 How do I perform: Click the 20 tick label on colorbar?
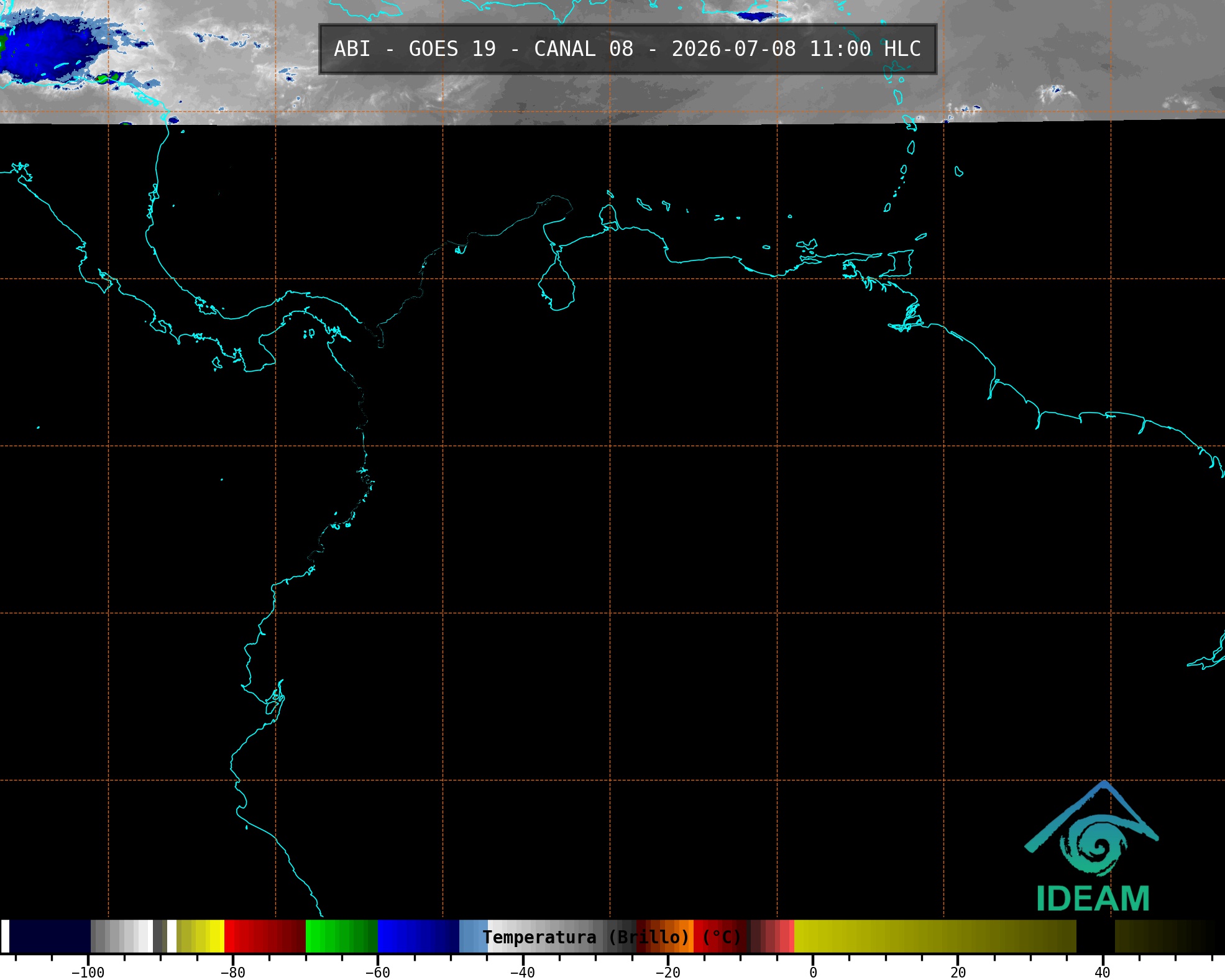(958, 973)
